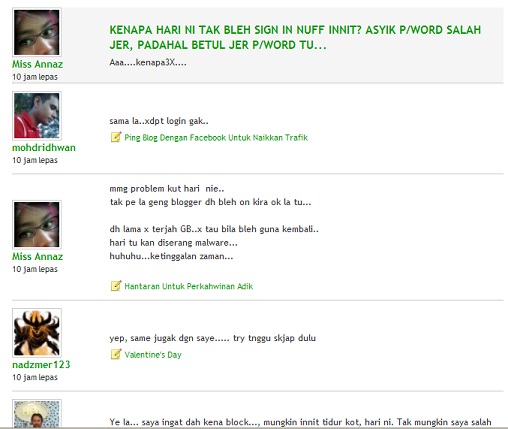This screenshot has width=508, height=429.
Task: View nadzmer123's avatar image
Action: click(37, 333)
